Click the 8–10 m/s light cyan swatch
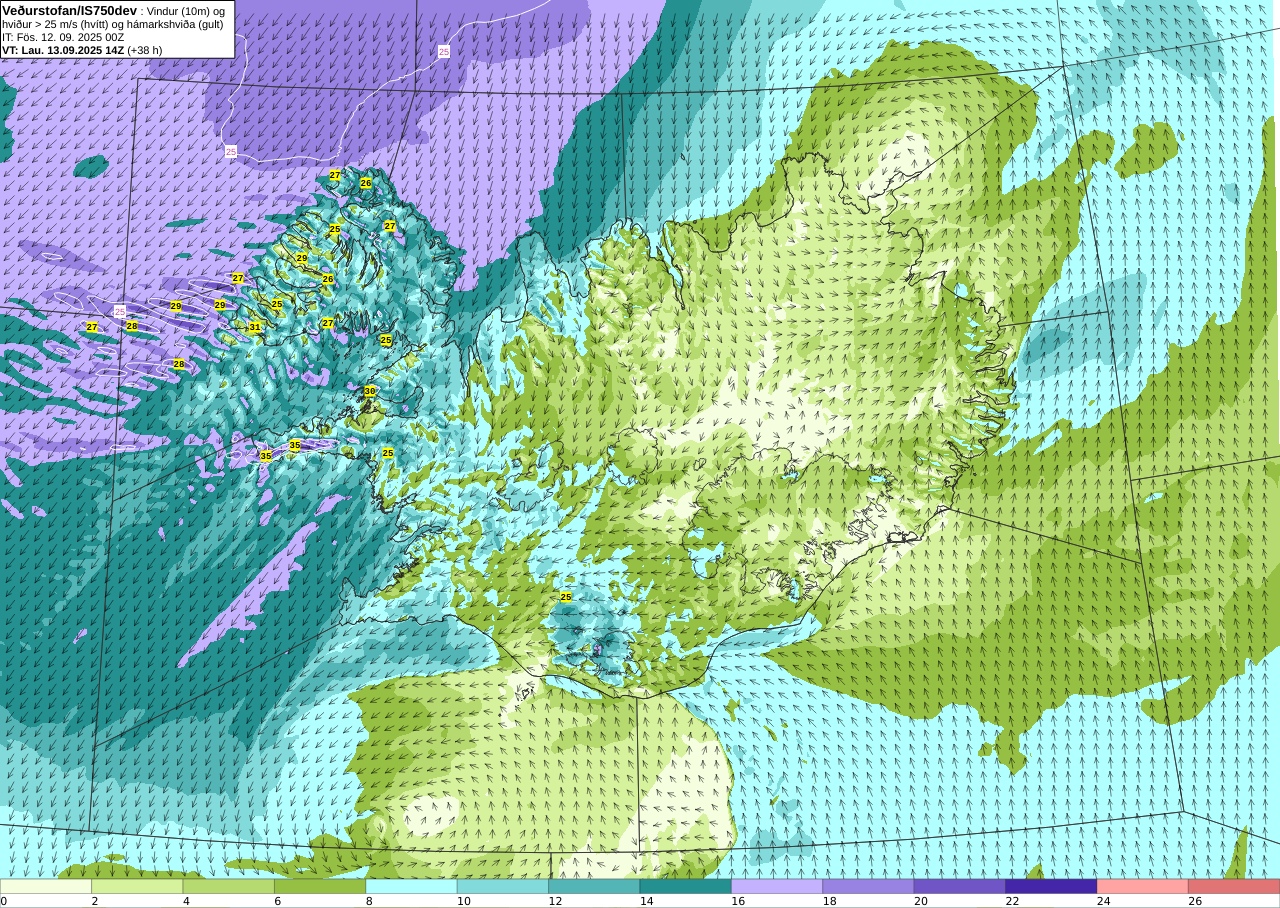 click(412, 886)
